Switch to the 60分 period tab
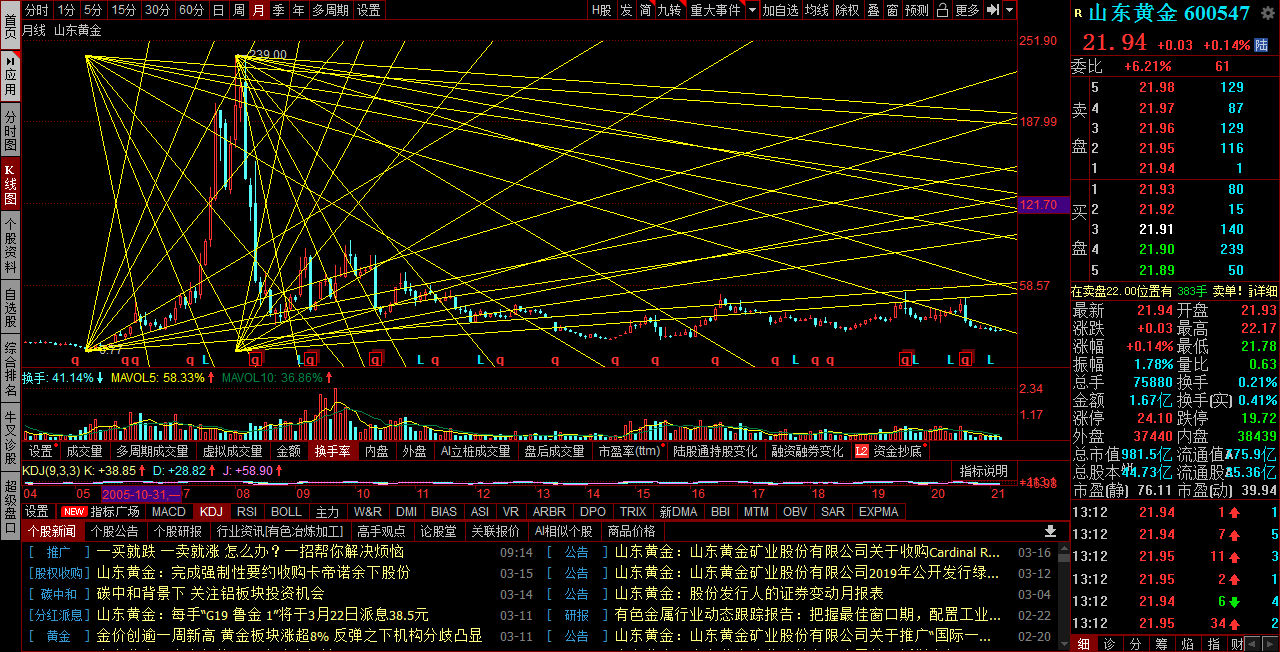Image resolution: width=1280 pixels, height=652 pixels. [190, 10]
